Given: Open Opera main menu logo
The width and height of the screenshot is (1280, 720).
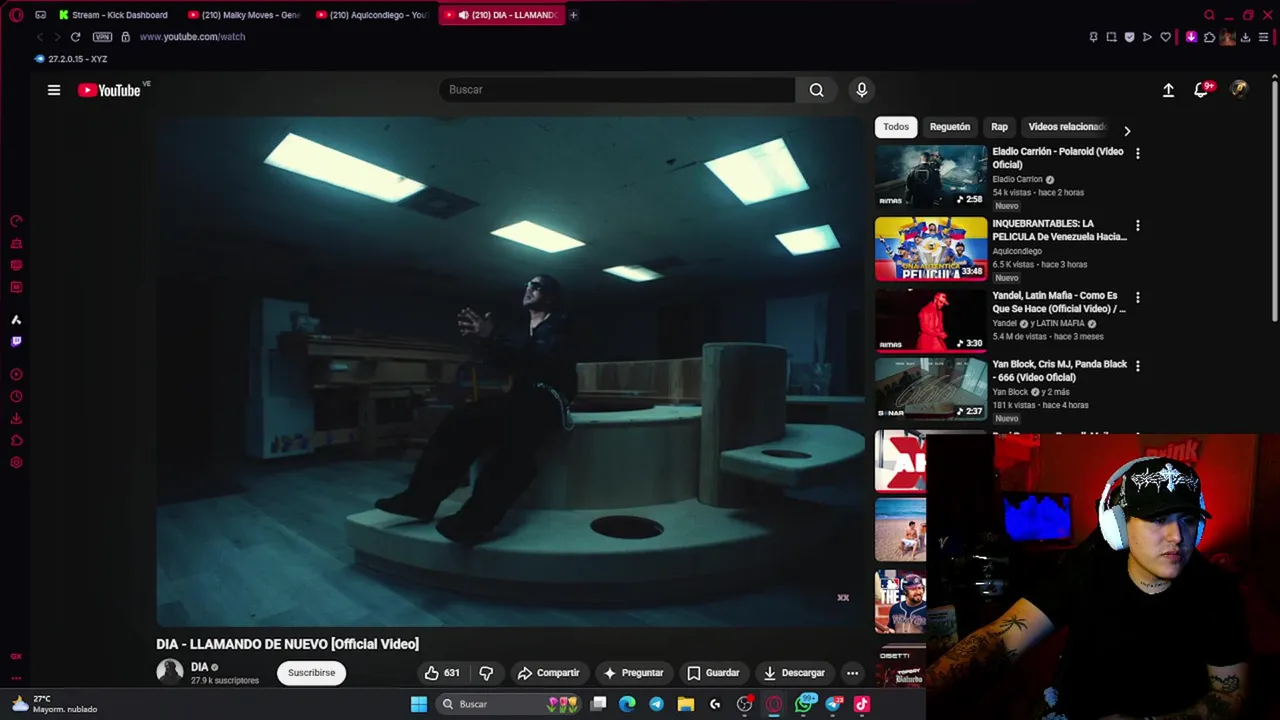Looking at the screenshot, I should tap(16, 15).
